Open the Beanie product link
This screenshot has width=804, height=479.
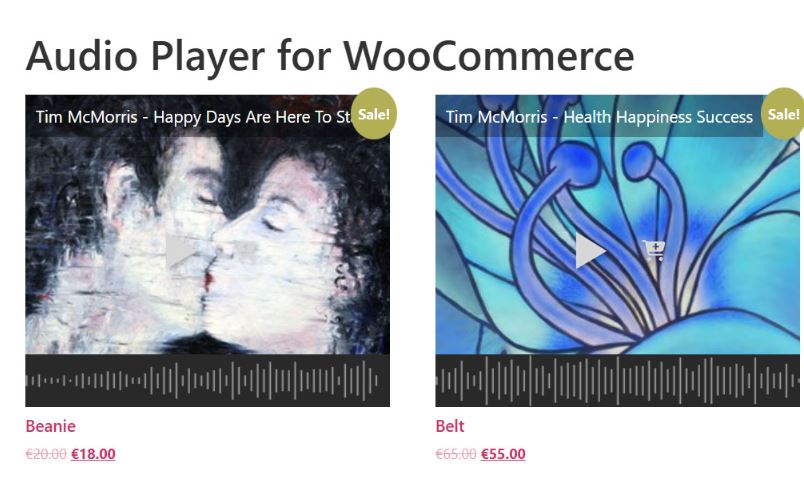click(51, 426)
